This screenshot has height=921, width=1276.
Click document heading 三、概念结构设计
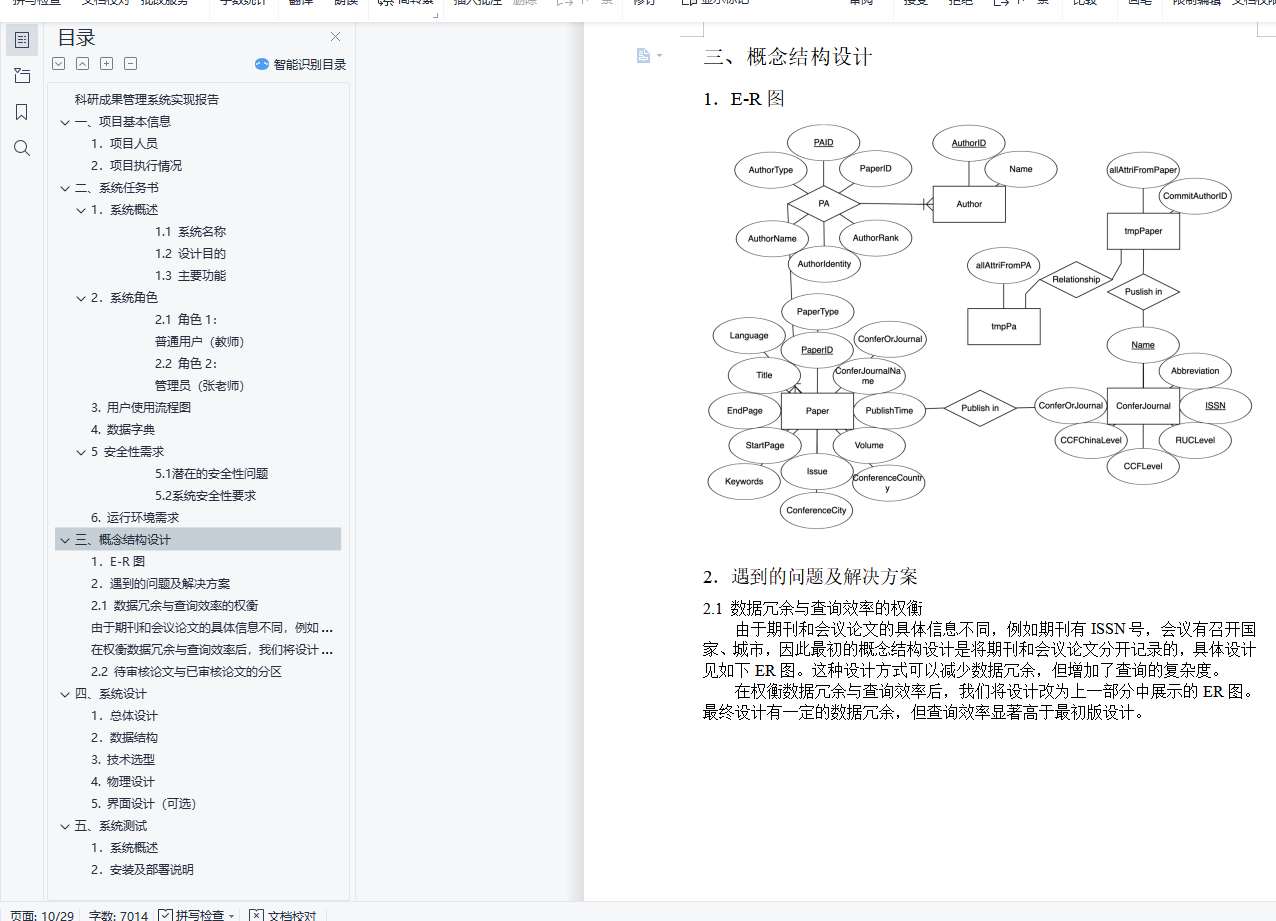click(788, 57)
